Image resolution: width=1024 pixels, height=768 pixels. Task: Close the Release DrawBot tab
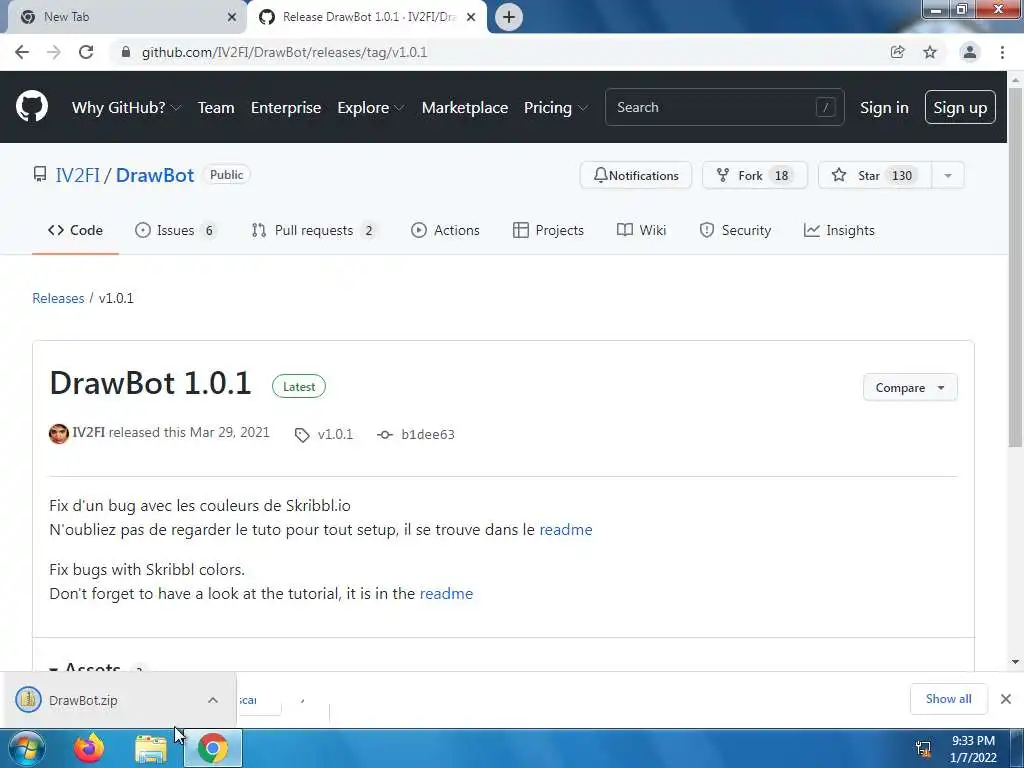pyautogui.click(x=471, y=17)
